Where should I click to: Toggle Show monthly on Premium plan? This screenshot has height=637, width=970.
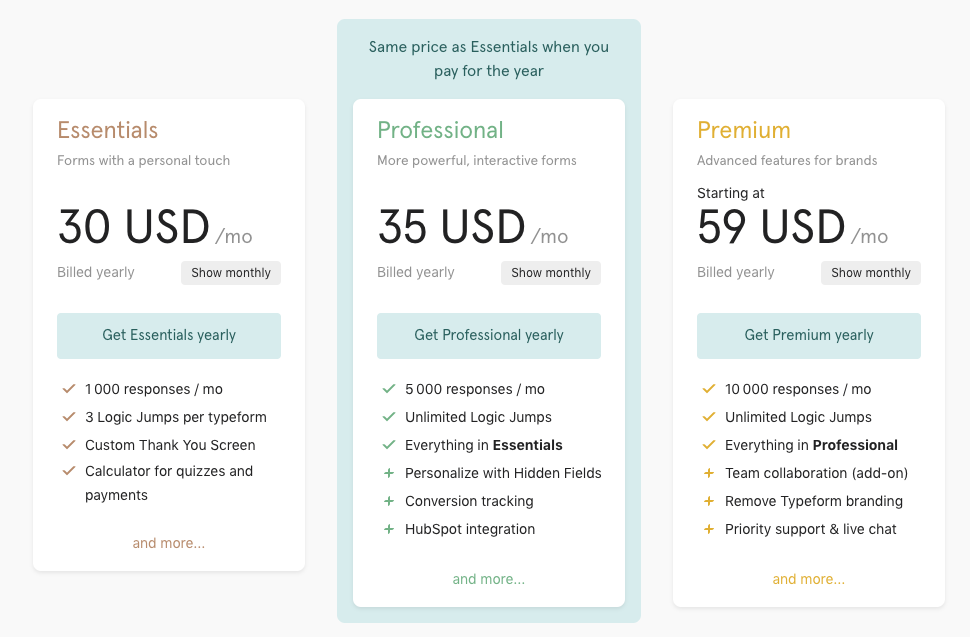[870, 273]
